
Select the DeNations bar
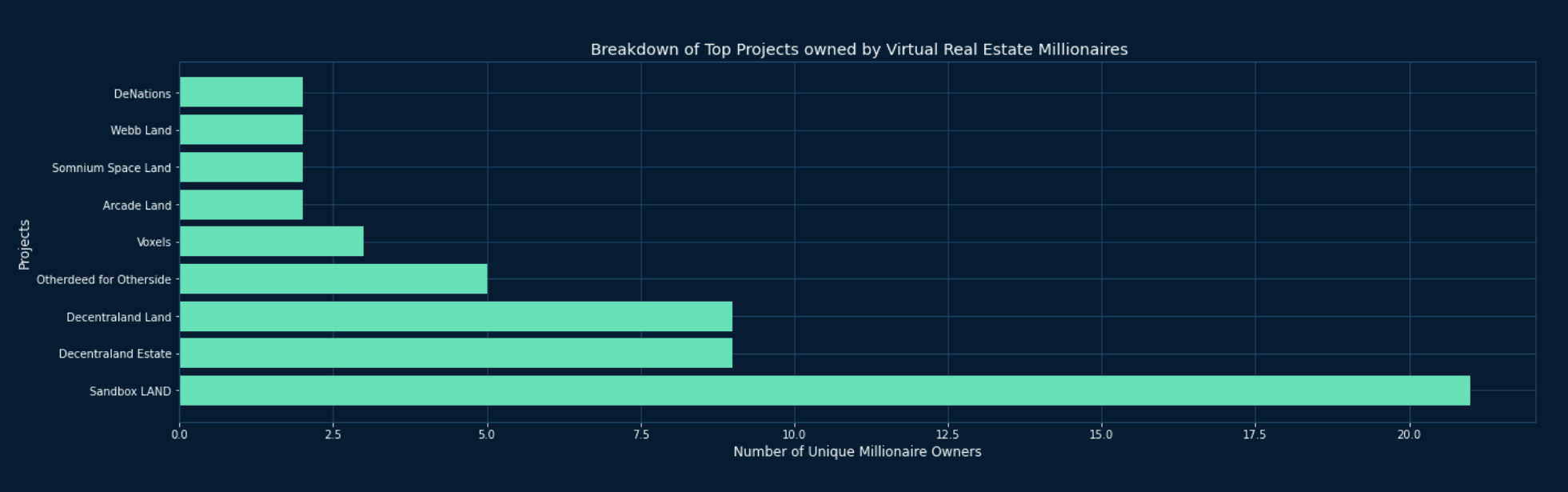241,92
